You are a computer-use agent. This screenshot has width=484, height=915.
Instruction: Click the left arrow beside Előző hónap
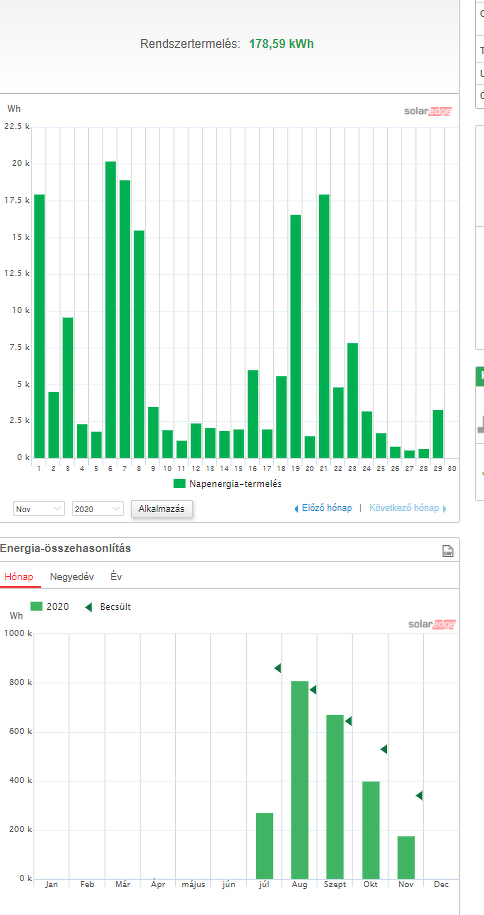(x=296, y=508)
